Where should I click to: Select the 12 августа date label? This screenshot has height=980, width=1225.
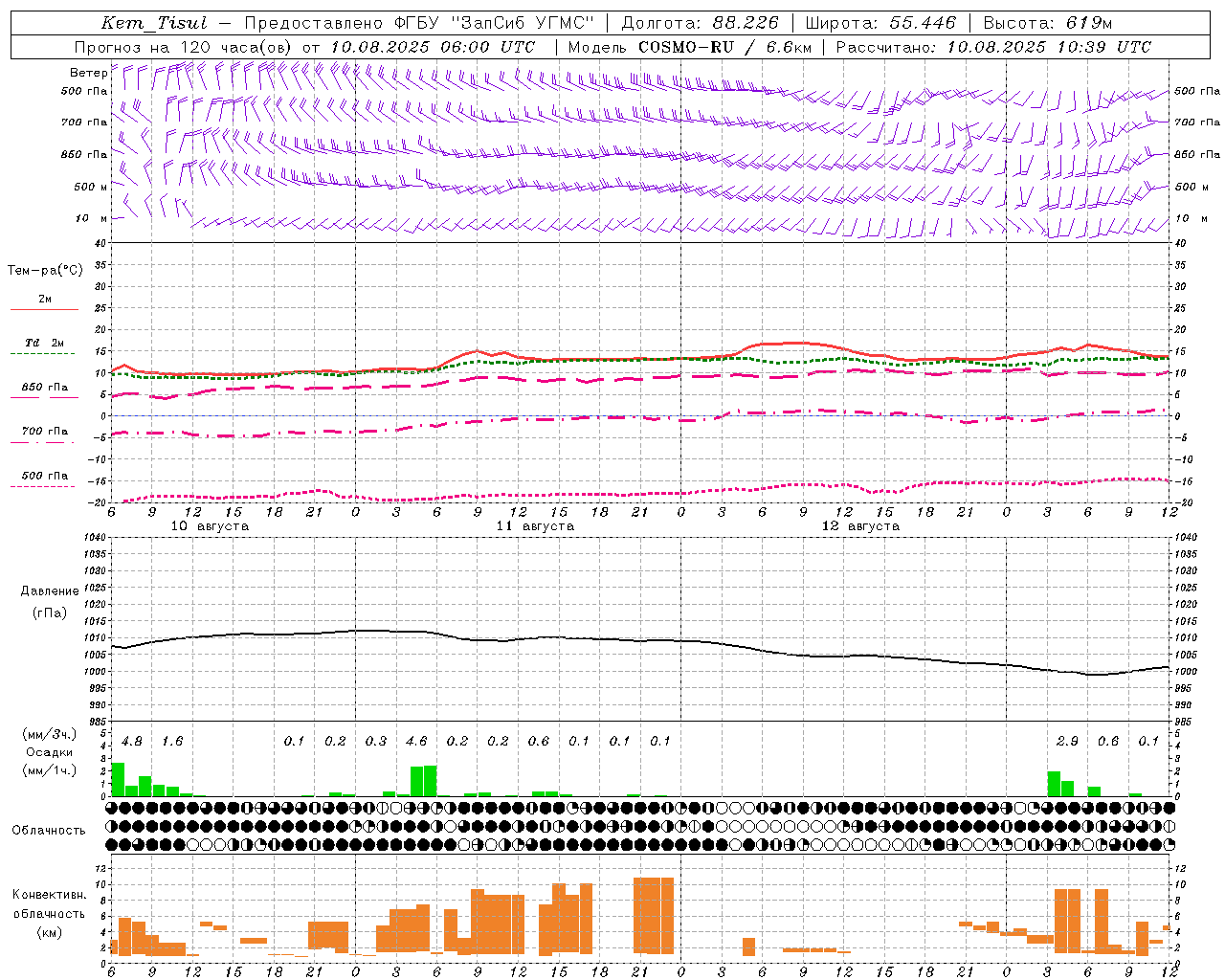pos(860,526)
